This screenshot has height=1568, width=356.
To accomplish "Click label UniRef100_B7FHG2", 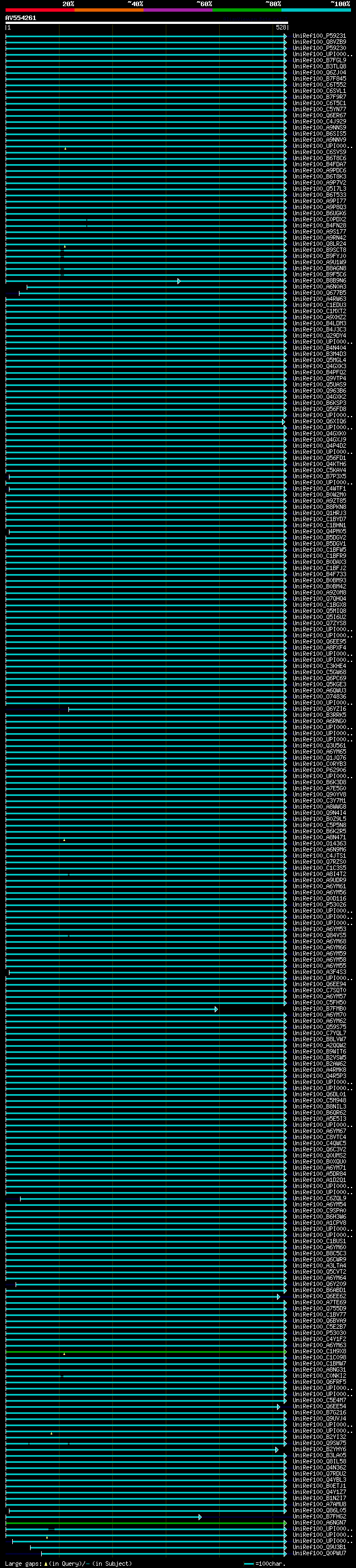I will (x=319, y=1517).
